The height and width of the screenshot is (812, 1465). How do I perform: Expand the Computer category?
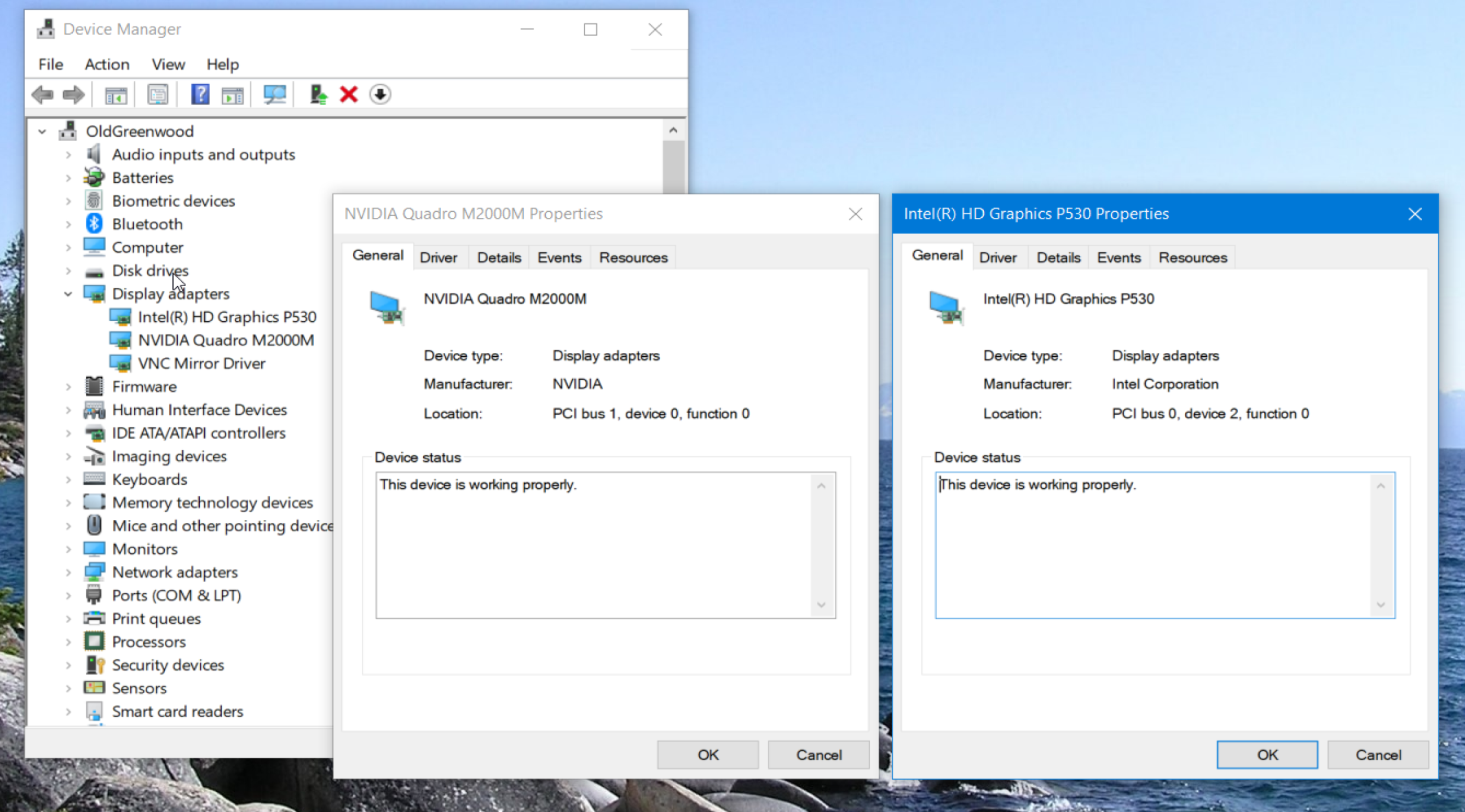pyautogui.click(x=68, y=247)
